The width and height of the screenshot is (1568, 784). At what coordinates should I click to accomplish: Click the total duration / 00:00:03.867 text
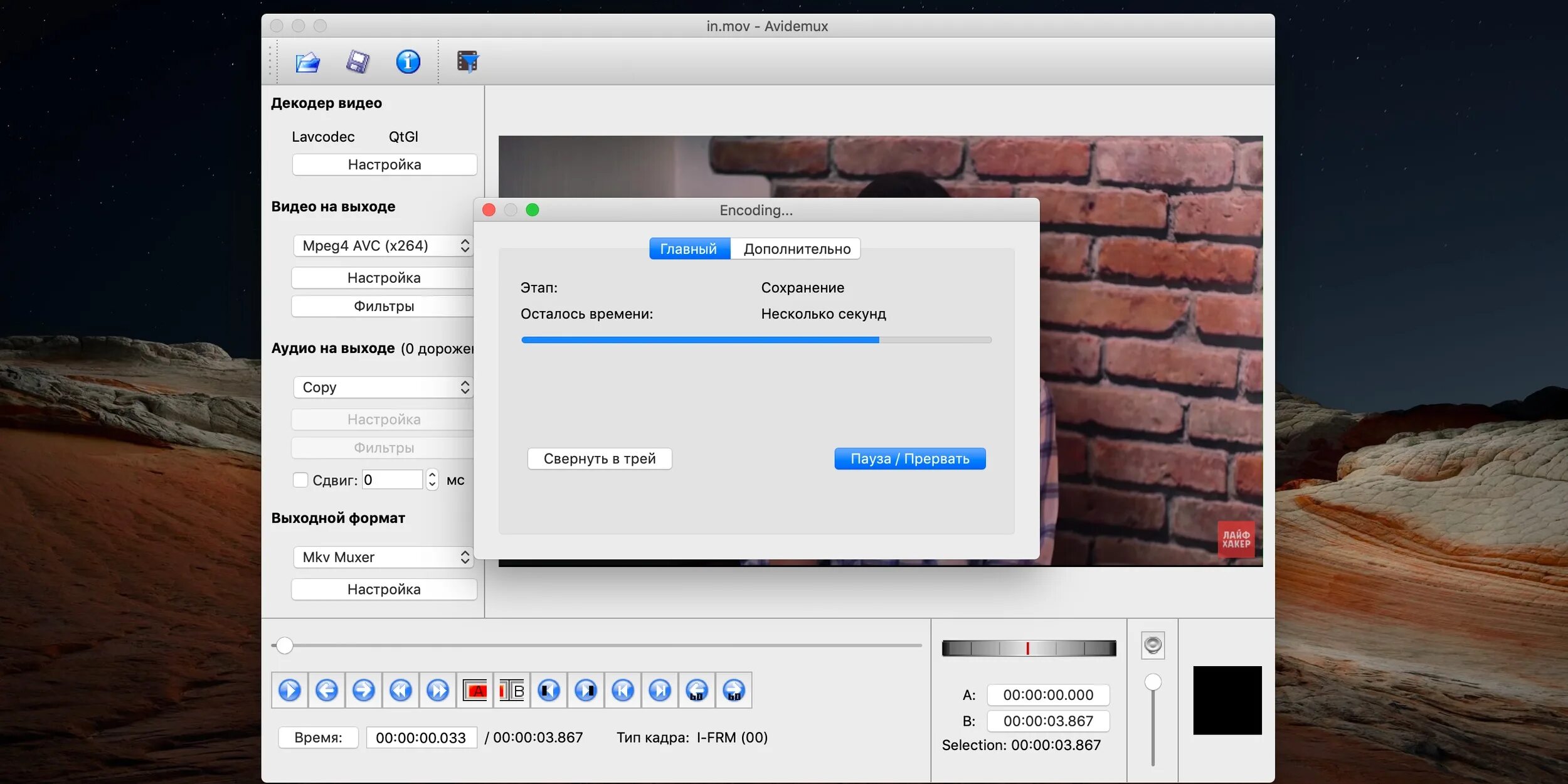tap(534, 738)
